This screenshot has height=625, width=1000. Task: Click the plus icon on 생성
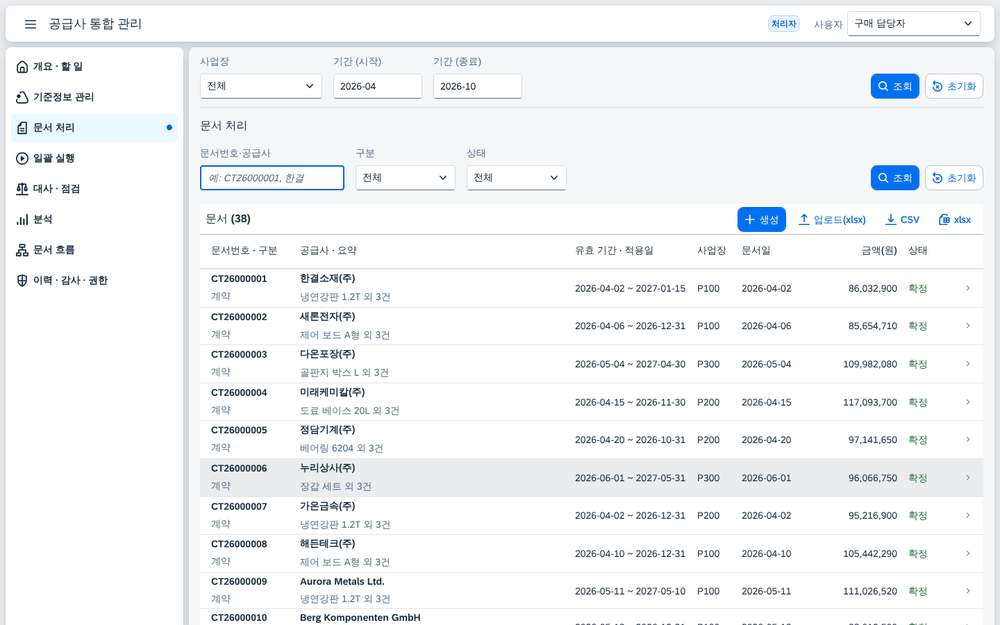[x=749, y=219]
